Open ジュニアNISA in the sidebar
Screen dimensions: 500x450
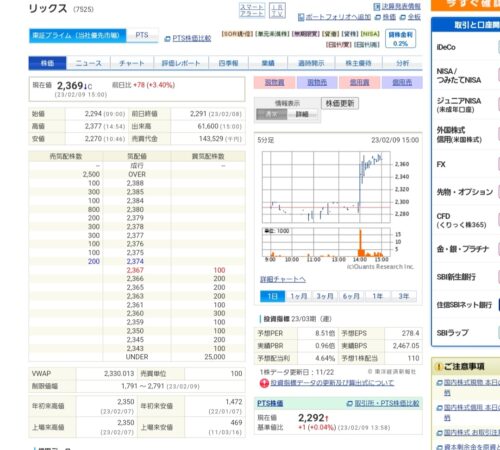[x=459, y=105]
